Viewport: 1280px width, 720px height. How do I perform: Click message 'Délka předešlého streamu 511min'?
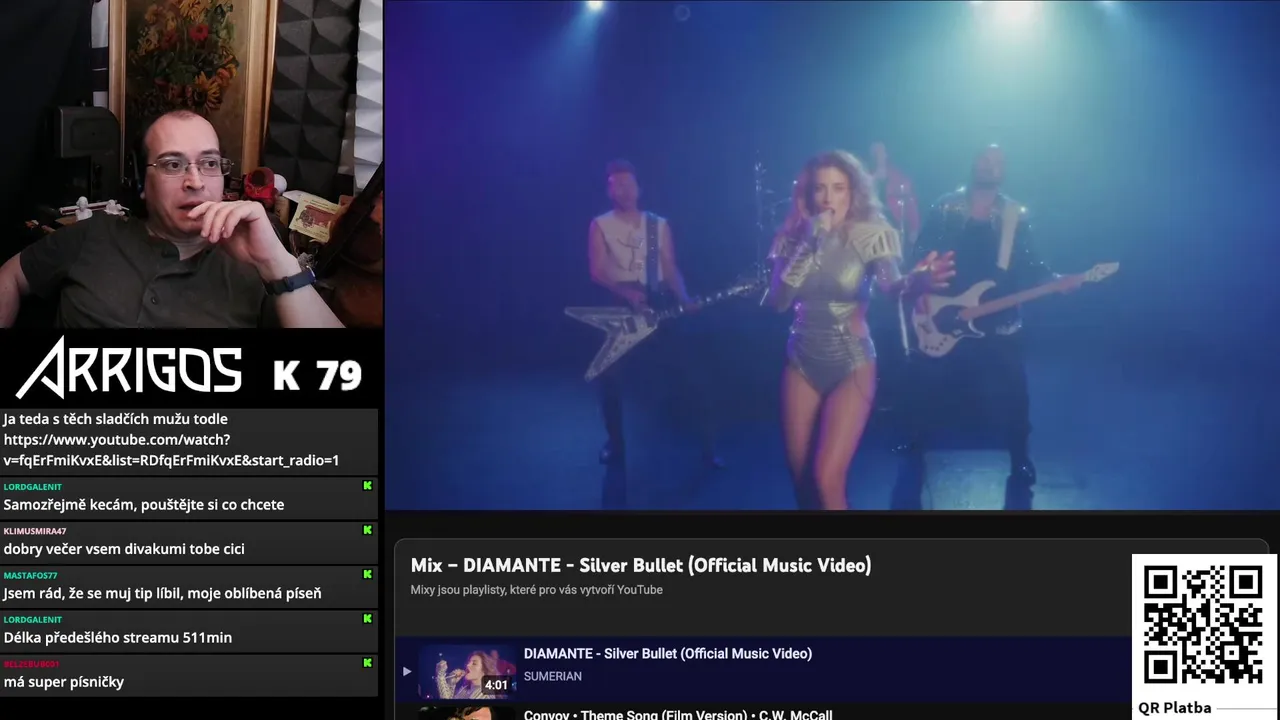pyautogui.click(x=118, y=637)
